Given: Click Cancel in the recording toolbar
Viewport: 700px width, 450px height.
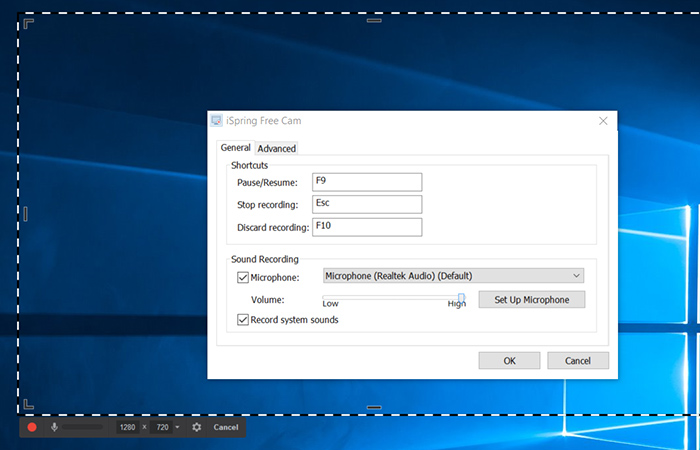Looking at the screenshot, I should [x=226, y=427].
